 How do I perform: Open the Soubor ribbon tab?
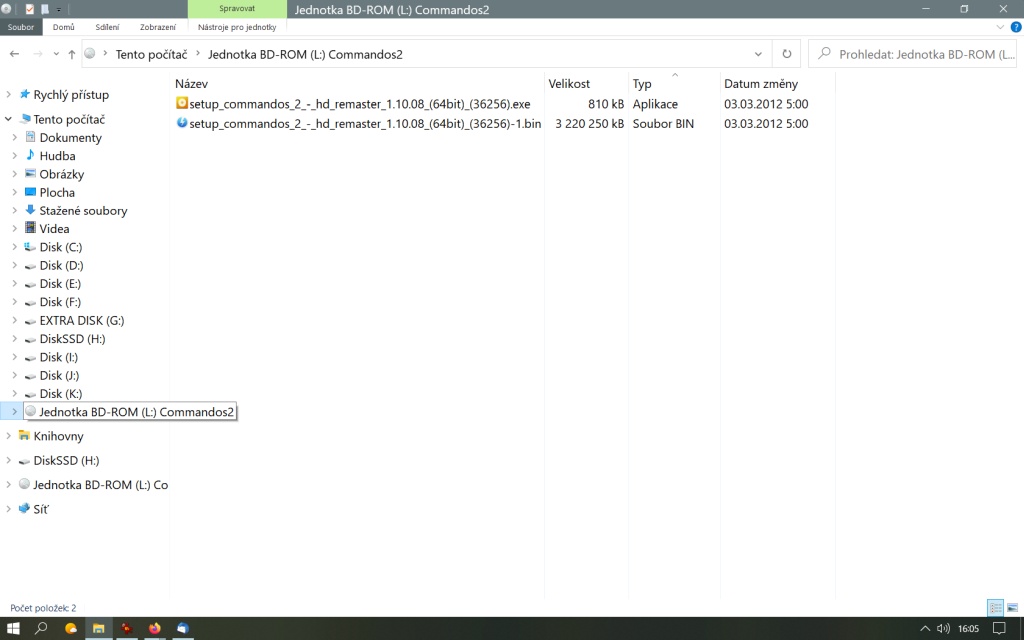[x=21, y=27]
